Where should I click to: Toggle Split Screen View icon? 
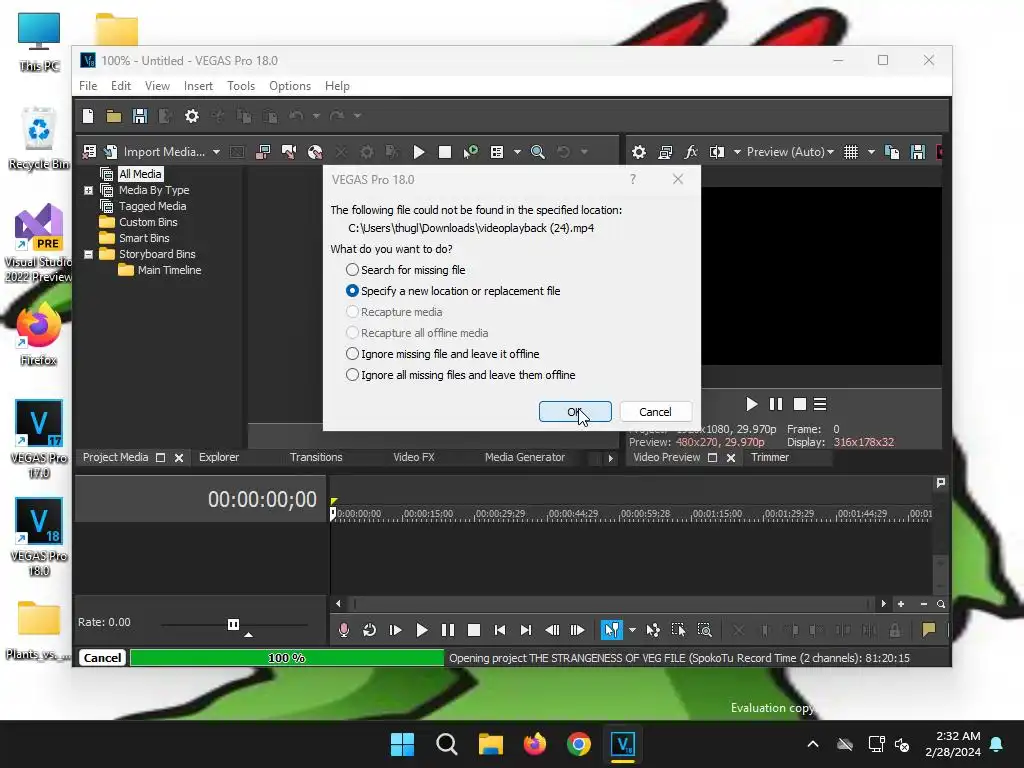click(716, 152)
